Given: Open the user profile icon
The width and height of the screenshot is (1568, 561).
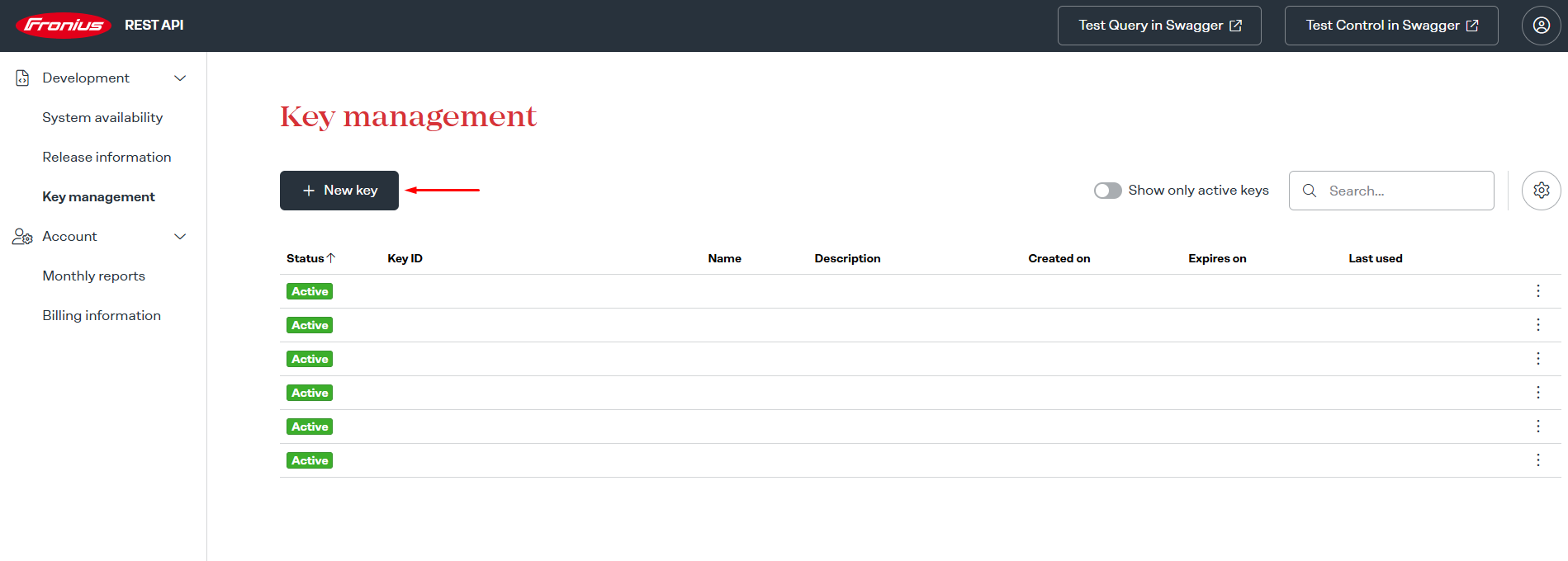Looking at the screenshot, I should point(1541,26).
